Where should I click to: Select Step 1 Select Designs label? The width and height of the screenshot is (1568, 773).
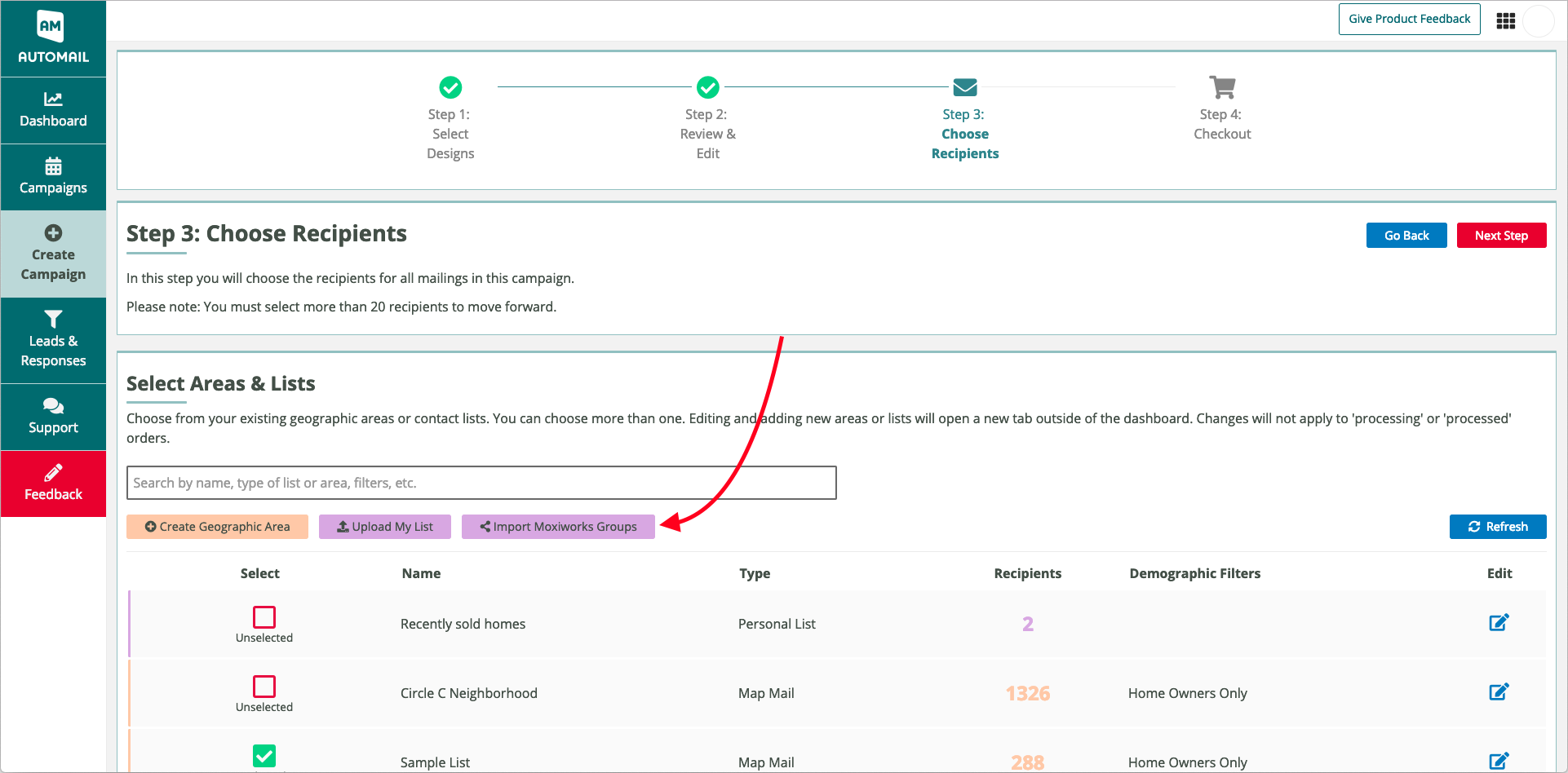pyautogui.click(x=450, y=134)
